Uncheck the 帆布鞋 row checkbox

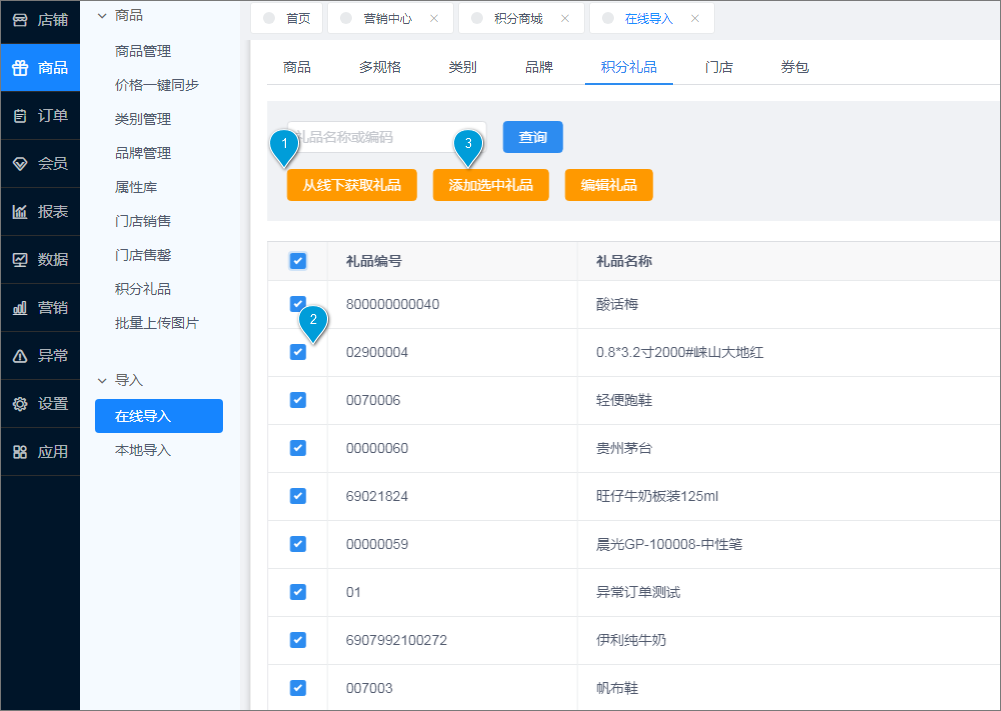297,687
